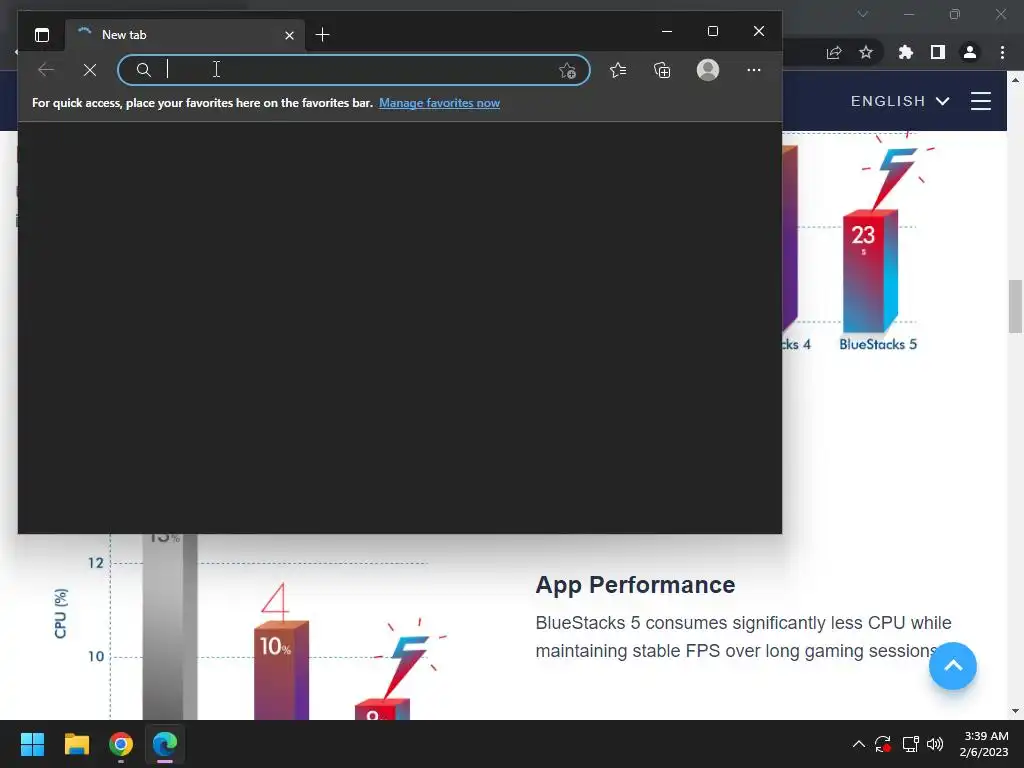Open the ENGLISH language dropdown
This screenshot has height=768, width=1024.
pyautogui.click(x=900, y=101)
